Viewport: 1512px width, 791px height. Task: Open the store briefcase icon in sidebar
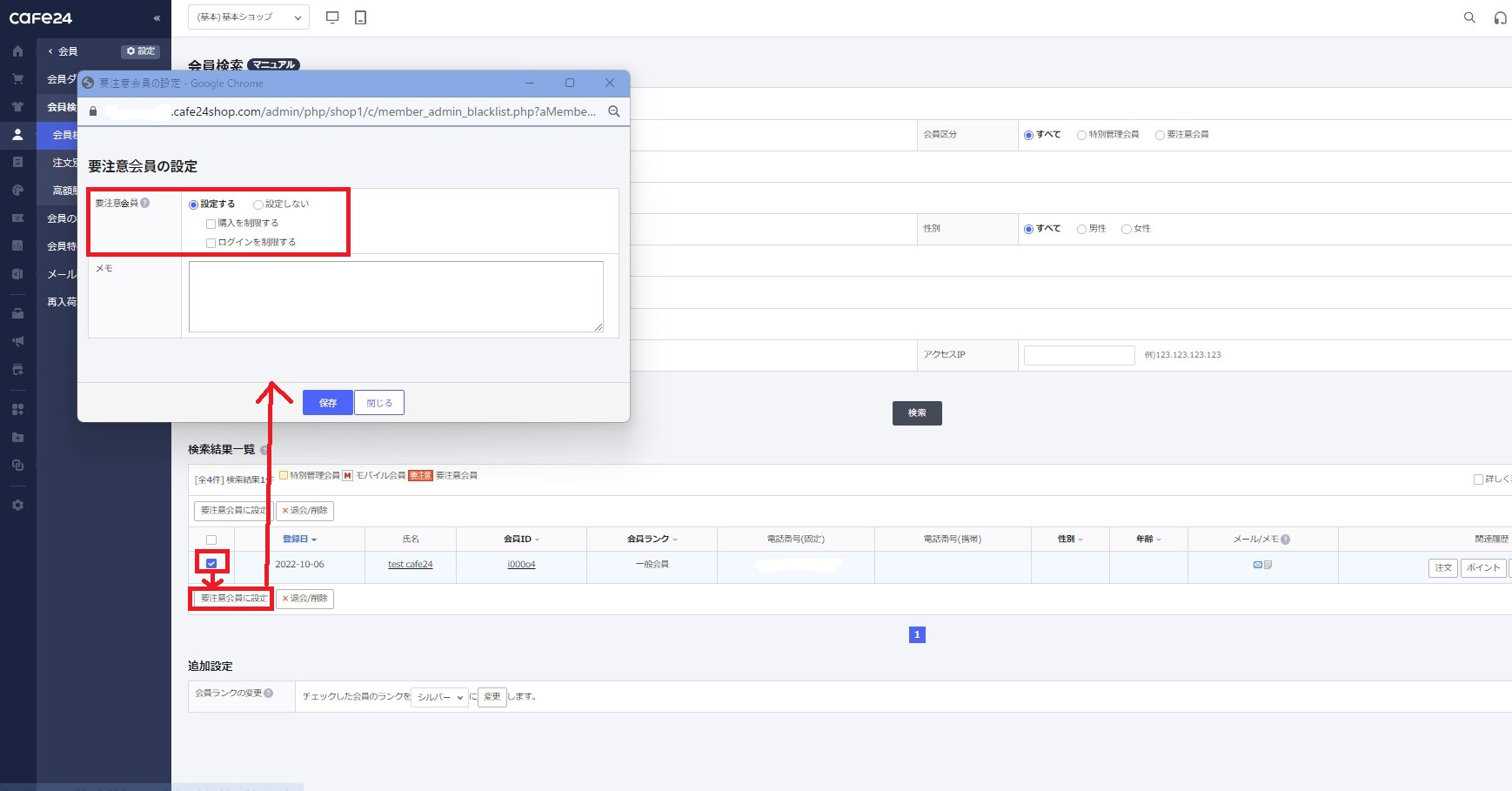(x=17, y=313)
